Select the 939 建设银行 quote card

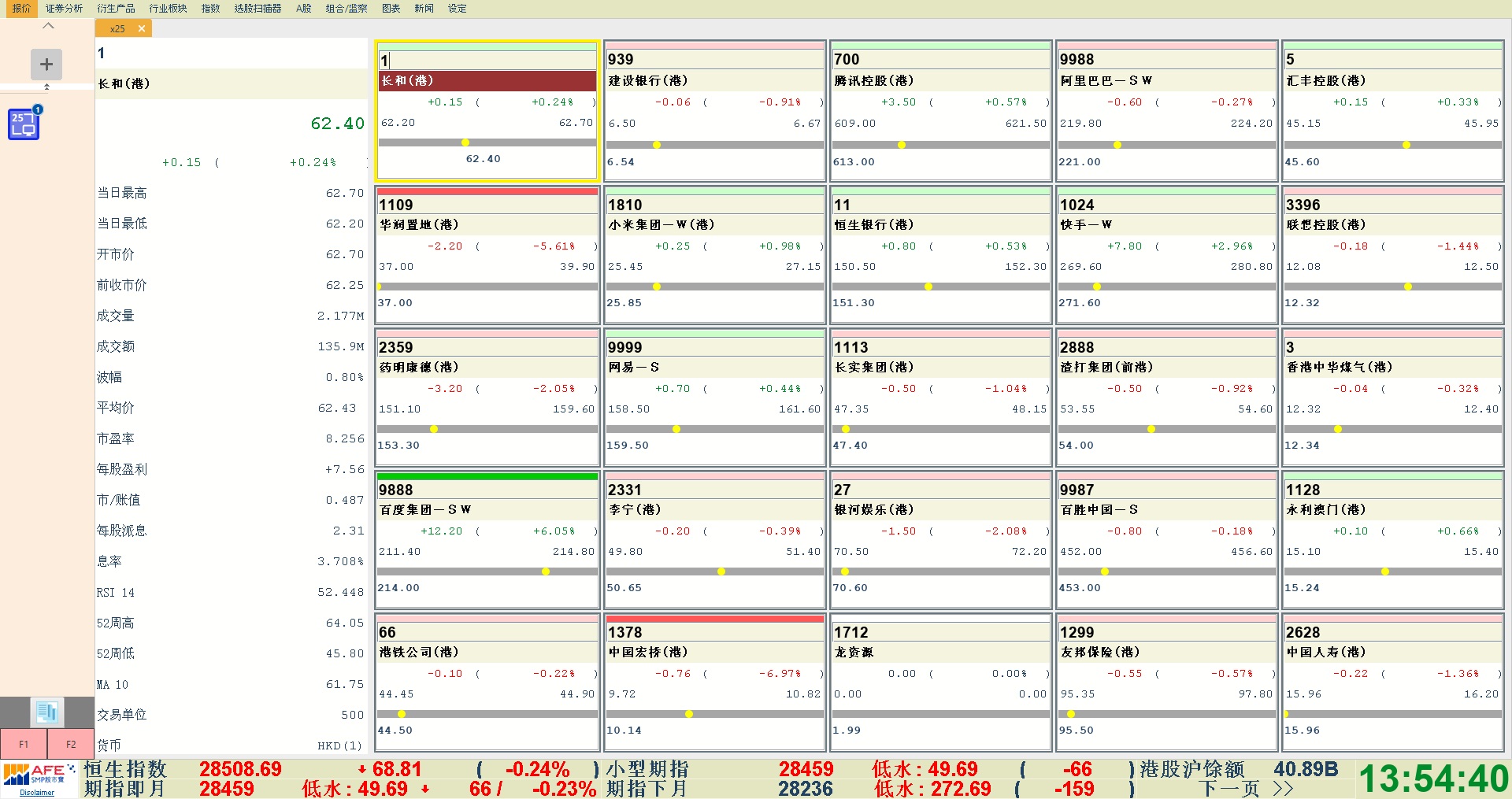[x=714, y=110]
